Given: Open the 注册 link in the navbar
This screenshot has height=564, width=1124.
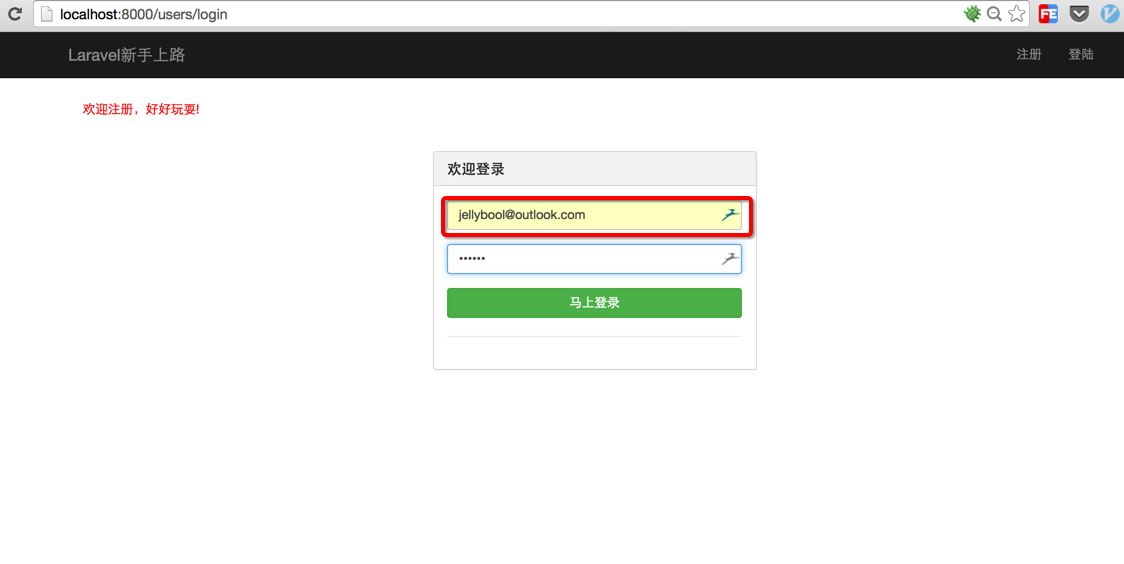Looking at the screenshot, I should [x=1029, y=55].
